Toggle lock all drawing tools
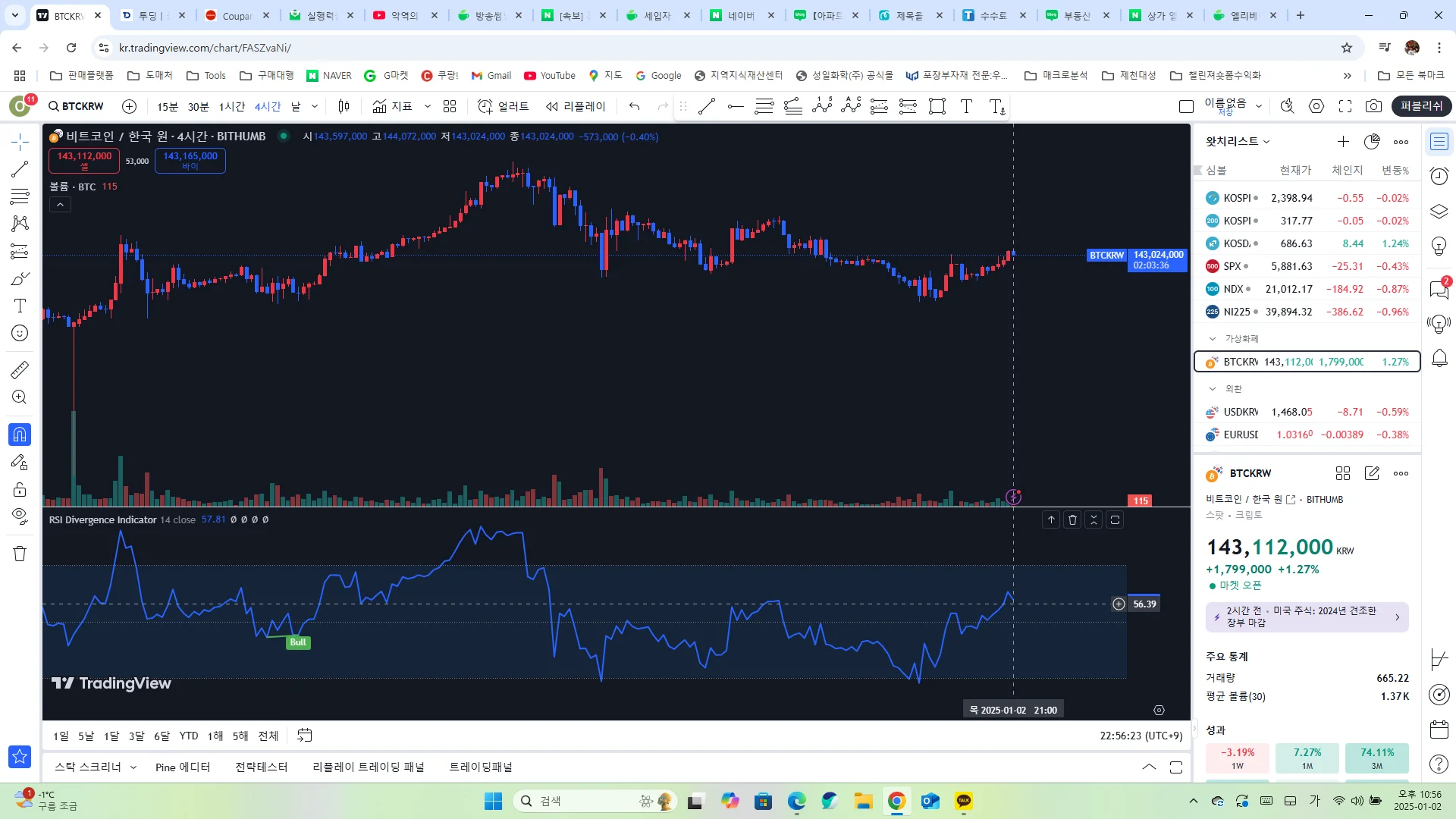This screenshot has height=819, width=1456. click(20, 489)
